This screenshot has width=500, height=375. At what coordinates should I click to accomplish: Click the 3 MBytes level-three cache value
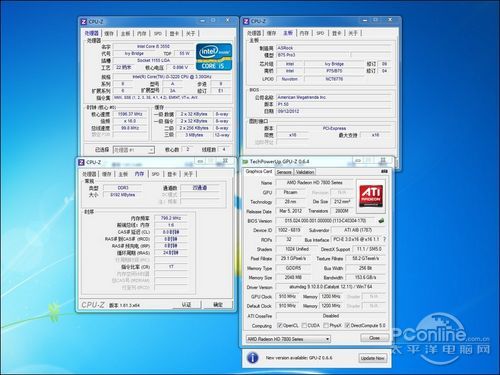point(194,135)
